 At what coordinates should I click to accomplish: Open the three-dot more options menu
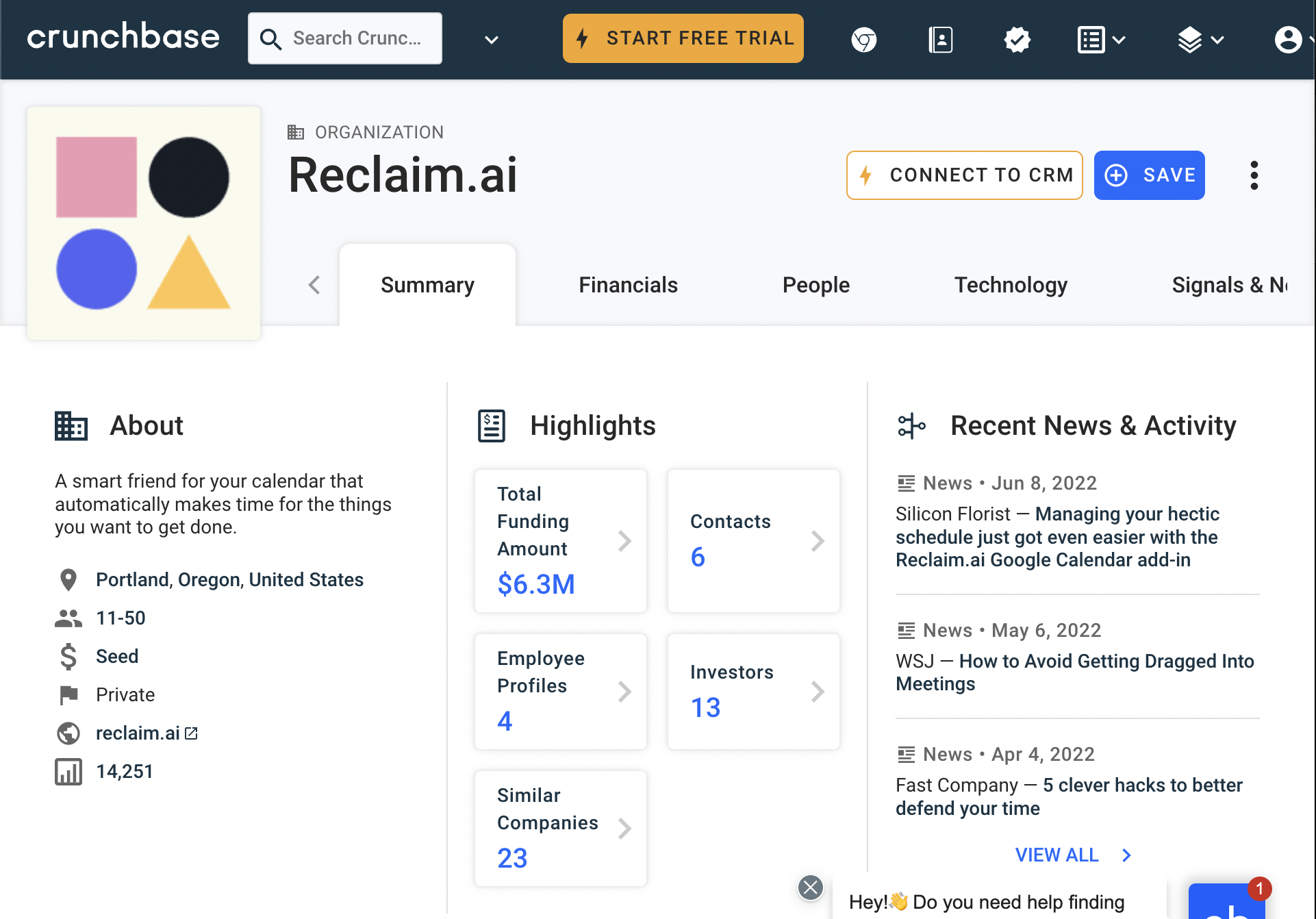1254,175
